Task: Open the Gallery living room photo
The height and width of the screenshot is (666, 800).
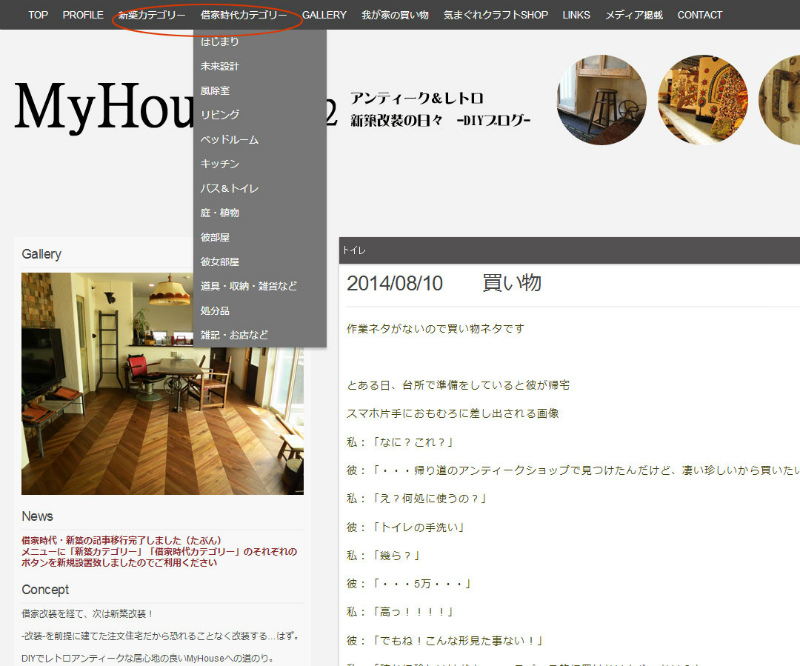Action: (162, 383)
